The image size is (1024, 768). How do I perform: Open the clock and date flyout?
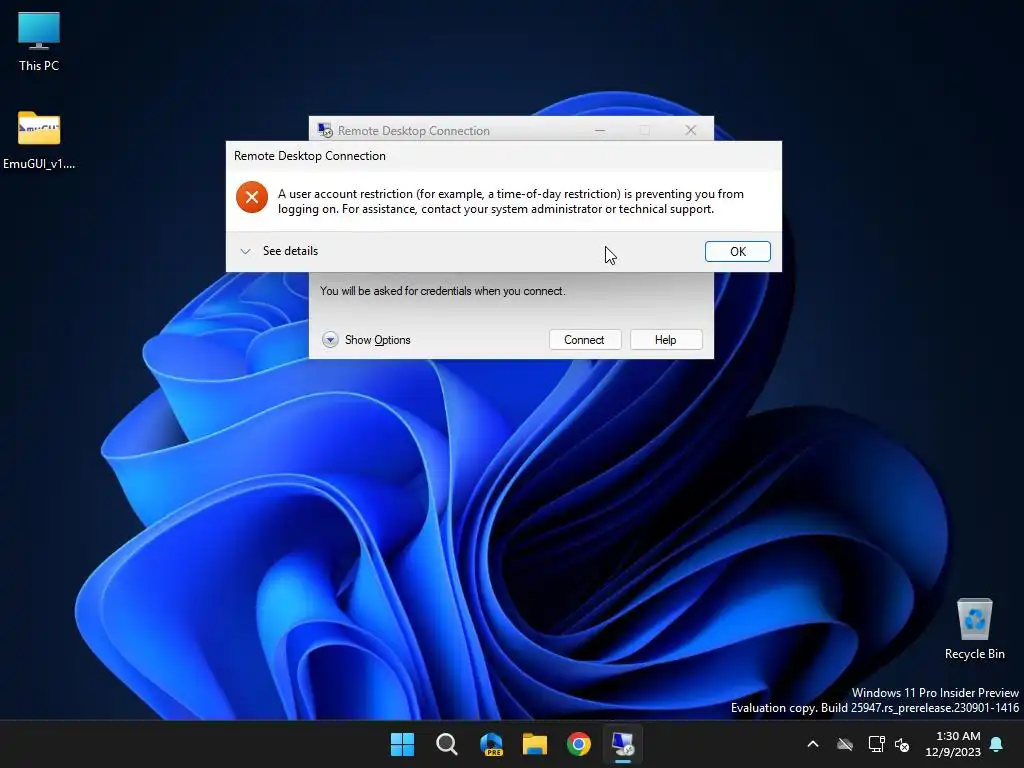953,744
